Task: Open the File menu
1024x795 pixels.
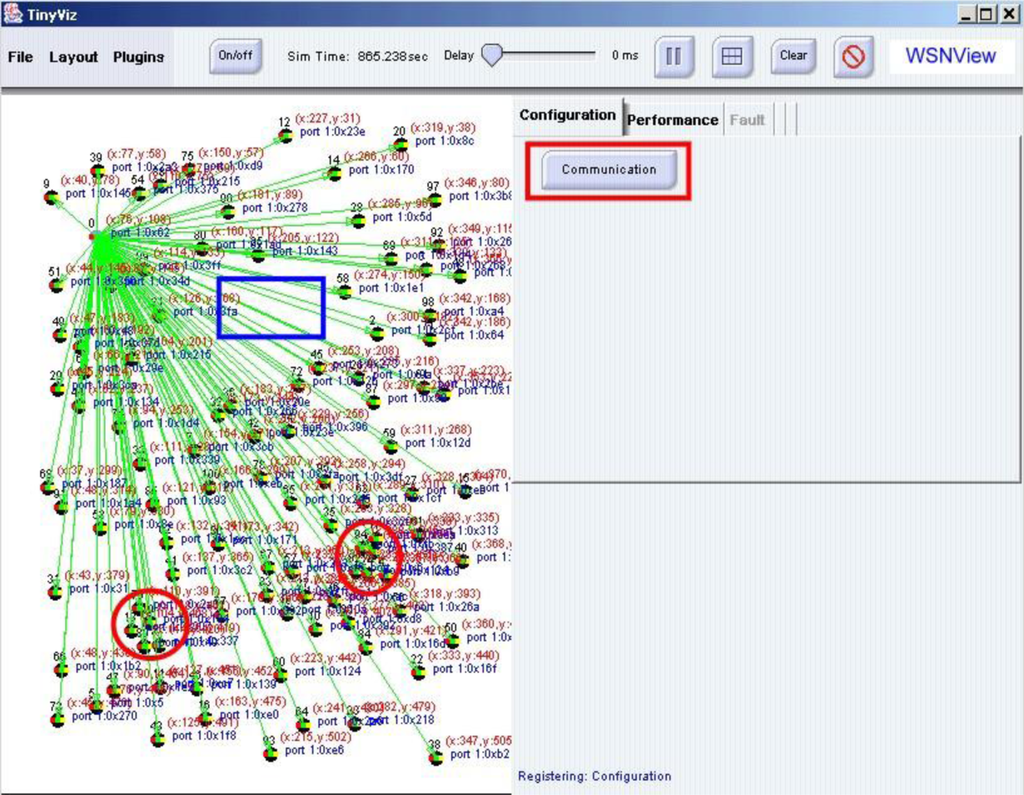Action: pos(20,57)
